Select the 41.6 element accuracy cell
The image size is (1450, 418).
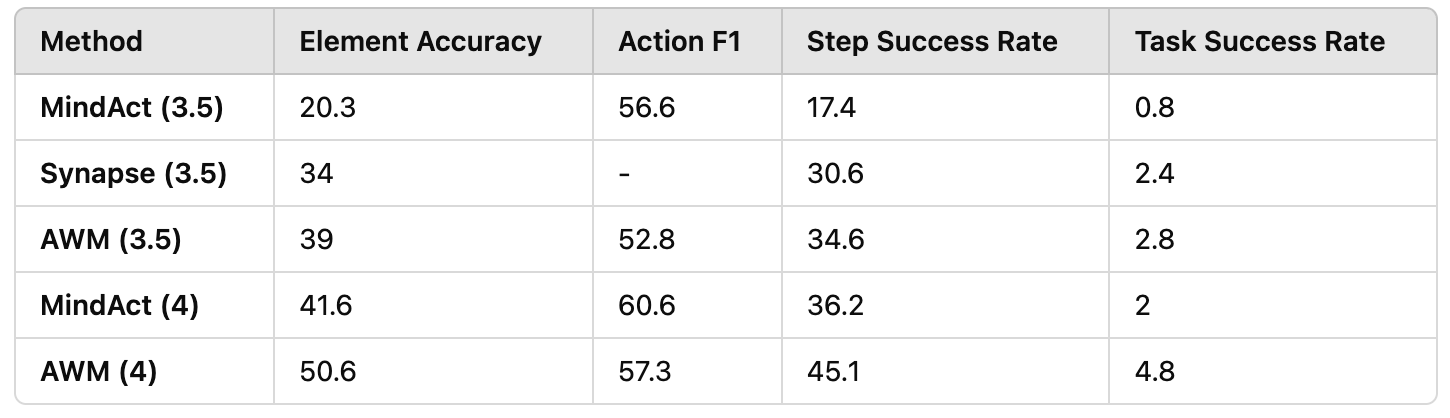[326, 306]
